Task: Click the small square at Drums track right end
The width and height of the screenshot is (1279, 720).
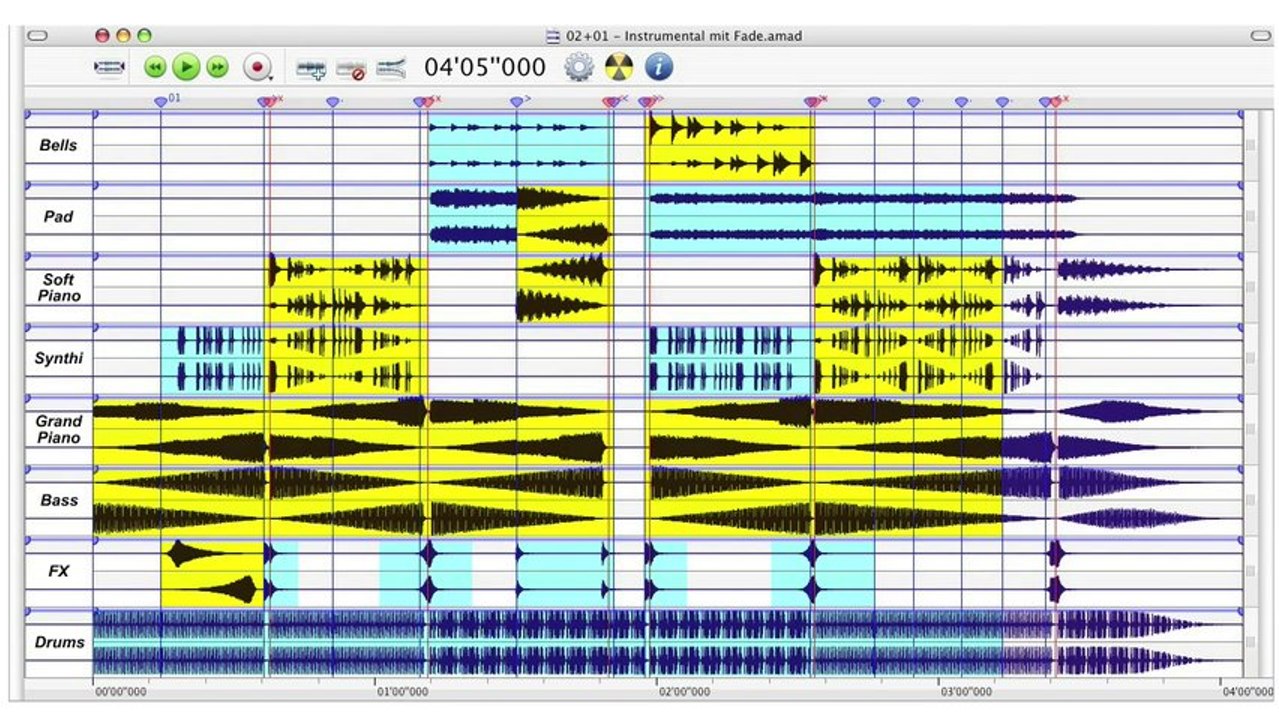Action: click(1249, 643)
